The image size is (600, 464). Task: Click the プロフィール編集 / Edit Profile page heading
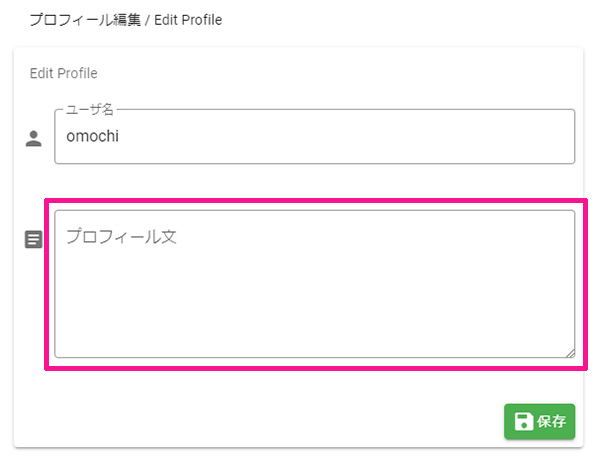pyautogui.click(x=126, y=20)
